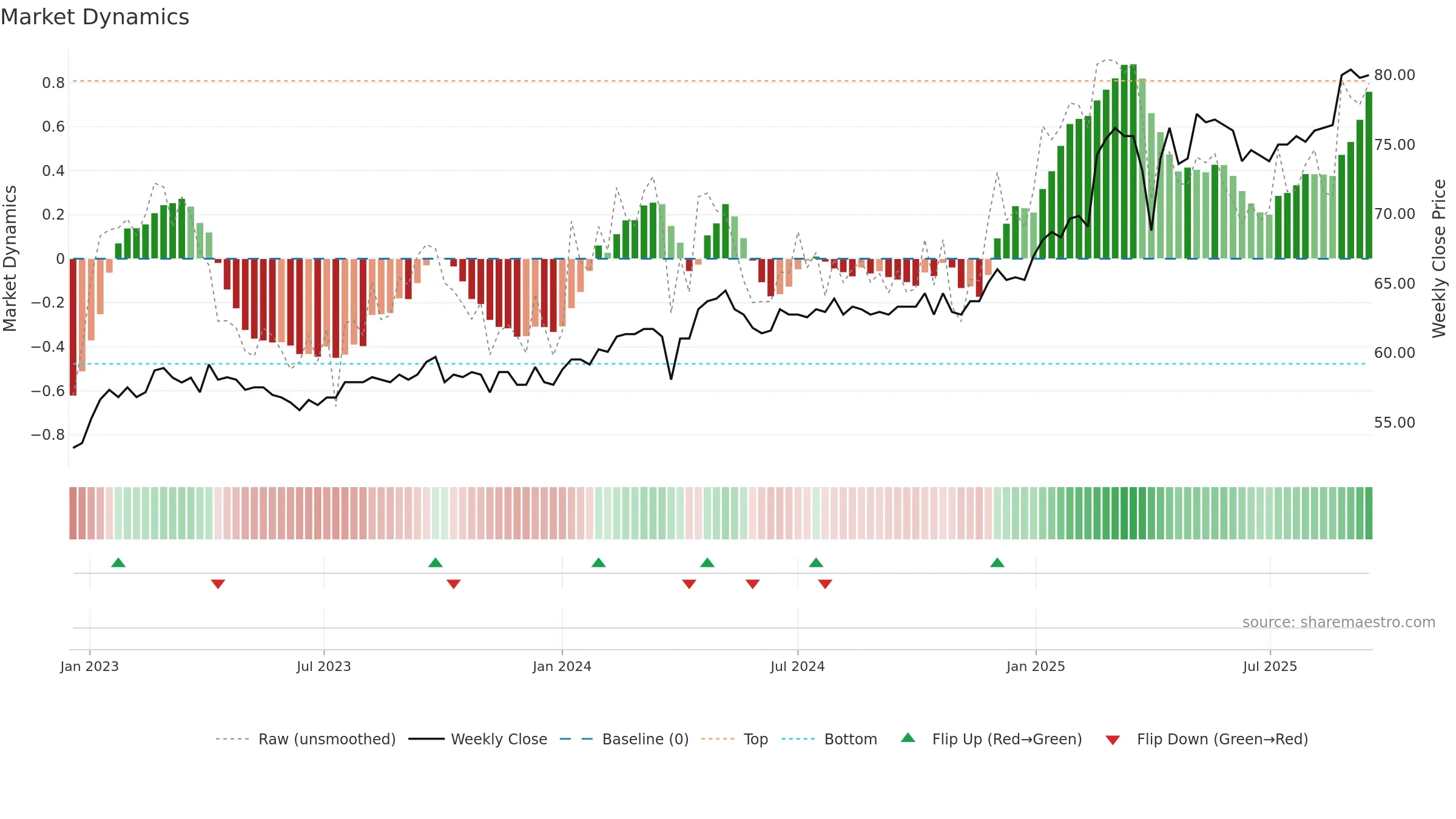The height and width of the screenshot is (819, 1456).
Task: Click the '0.8' left axis tick label
Action: point(53,83)
